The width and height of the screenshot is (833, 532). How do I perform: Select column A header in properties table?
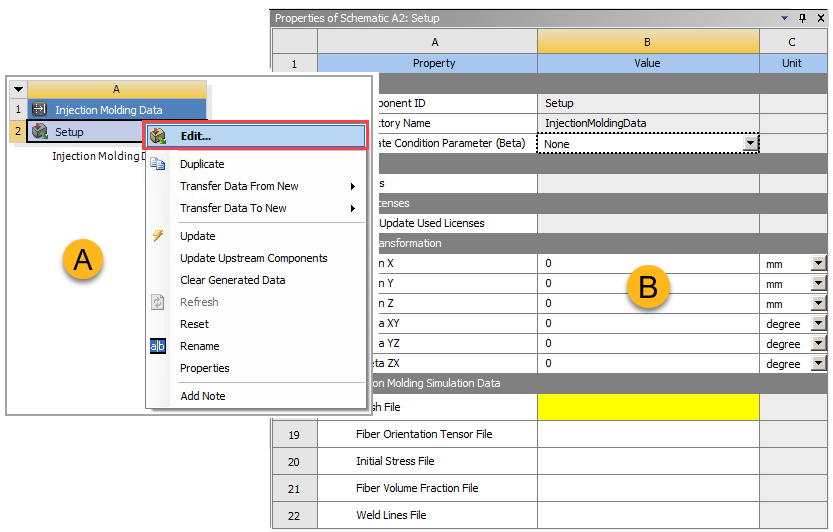coord(428,42)
